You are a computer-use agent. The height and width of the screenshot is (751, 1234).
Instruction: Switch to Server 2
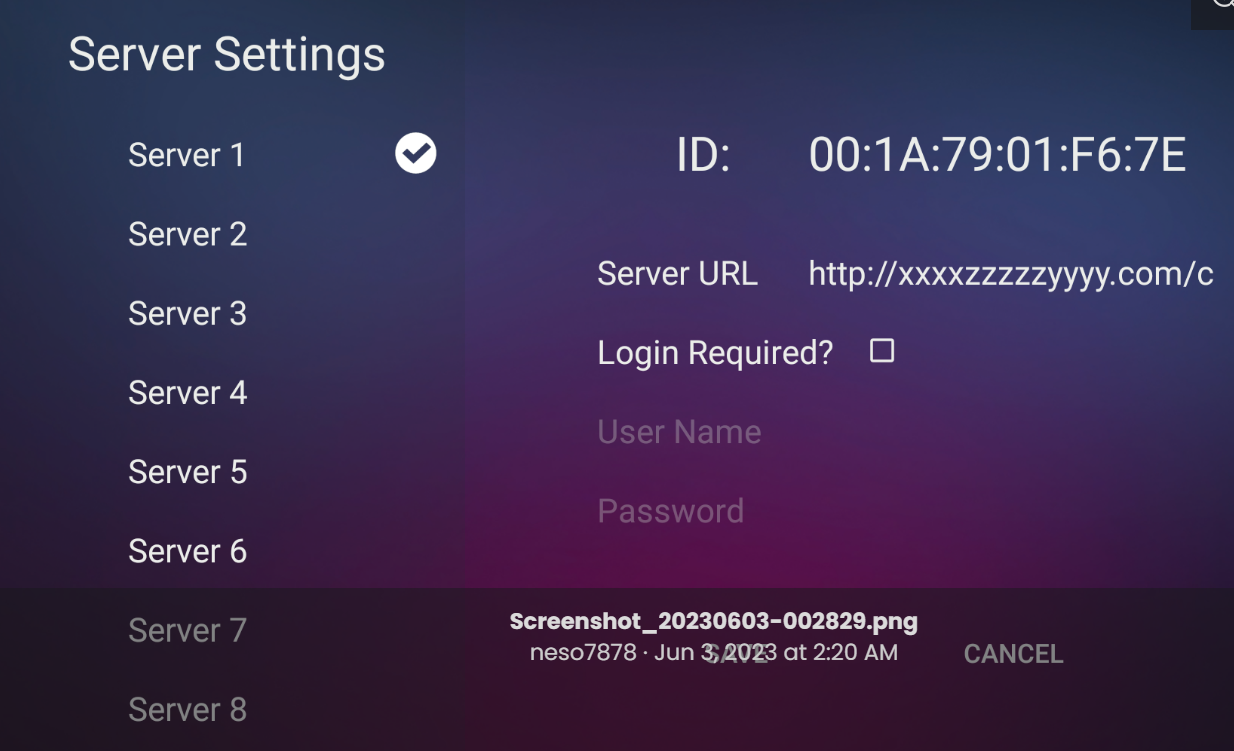[x=187, y=234]
